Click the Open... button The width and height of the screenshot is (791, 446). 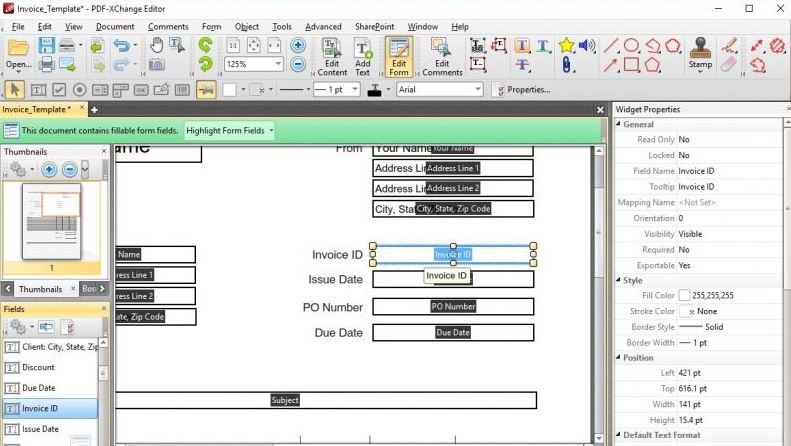pos(18,54)
